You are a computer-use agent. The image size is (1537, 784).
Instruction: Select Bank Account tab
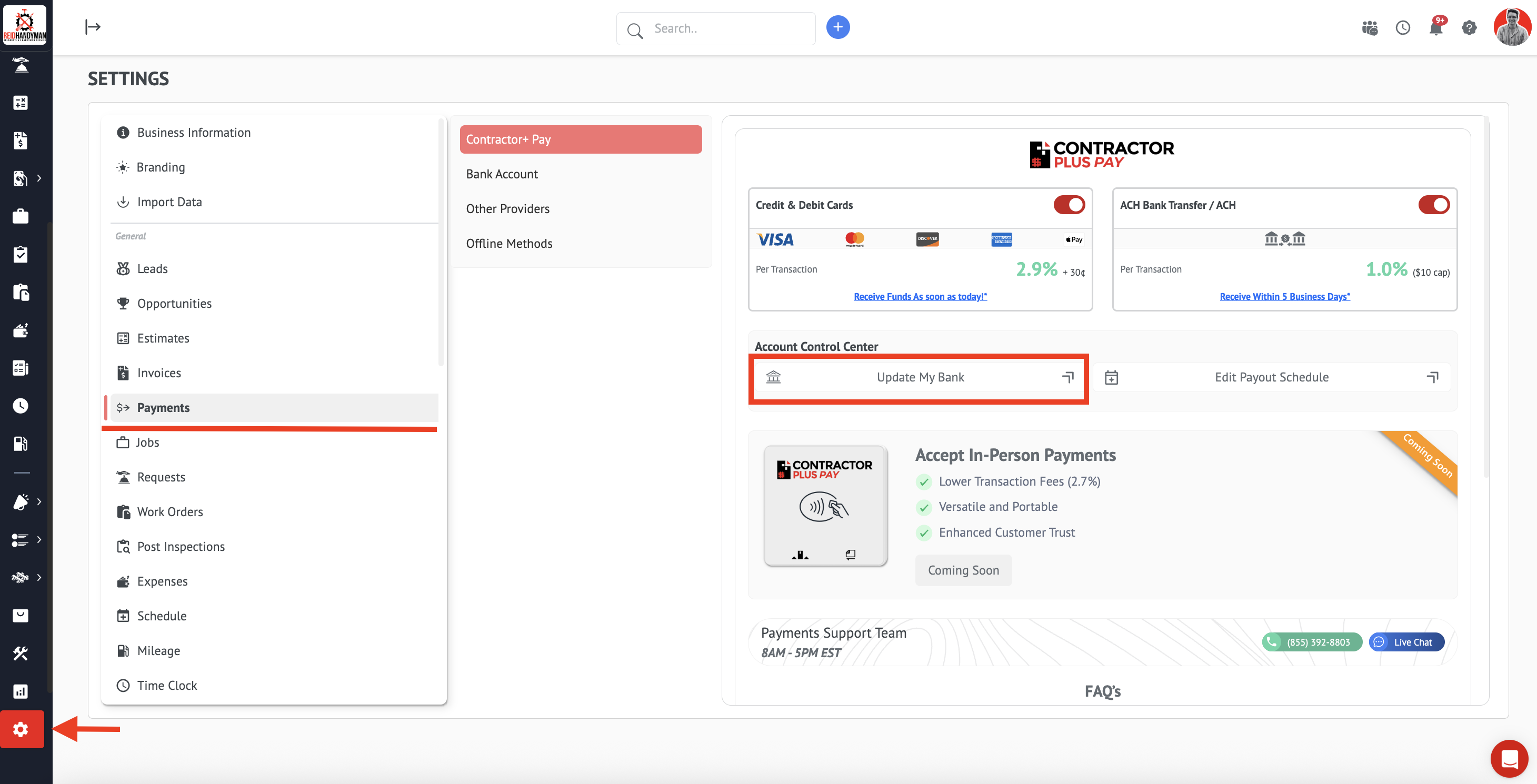pos(502,174)
